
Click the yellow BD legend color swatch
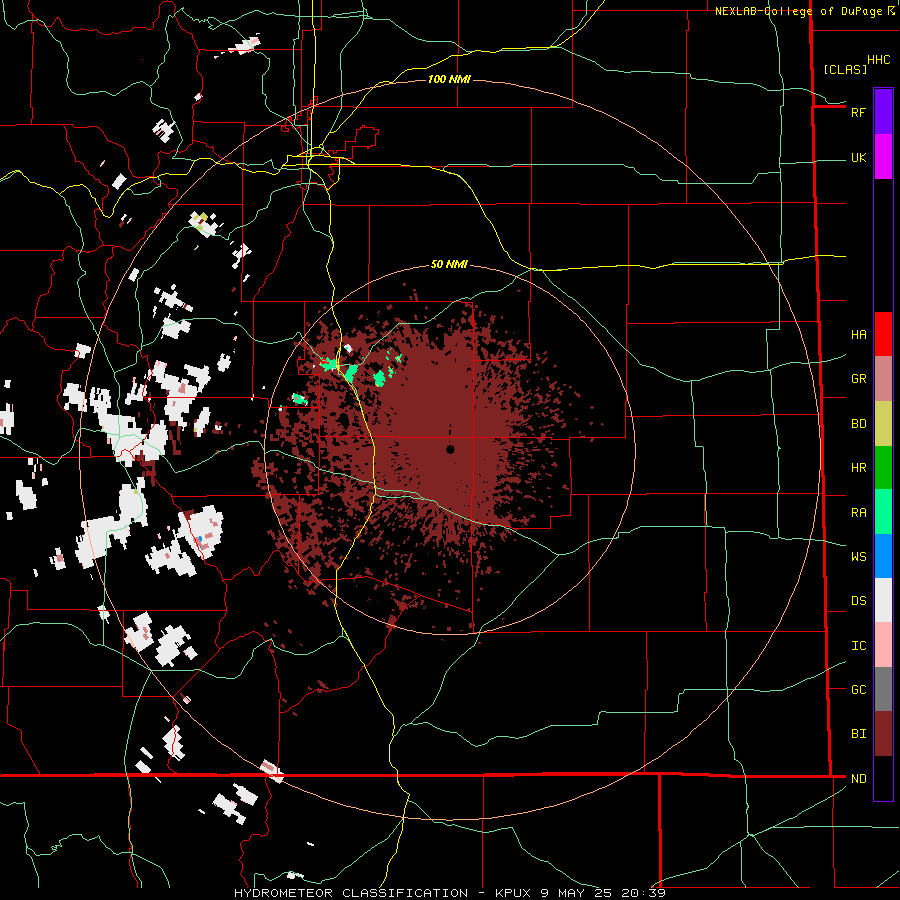click(883, 424)
